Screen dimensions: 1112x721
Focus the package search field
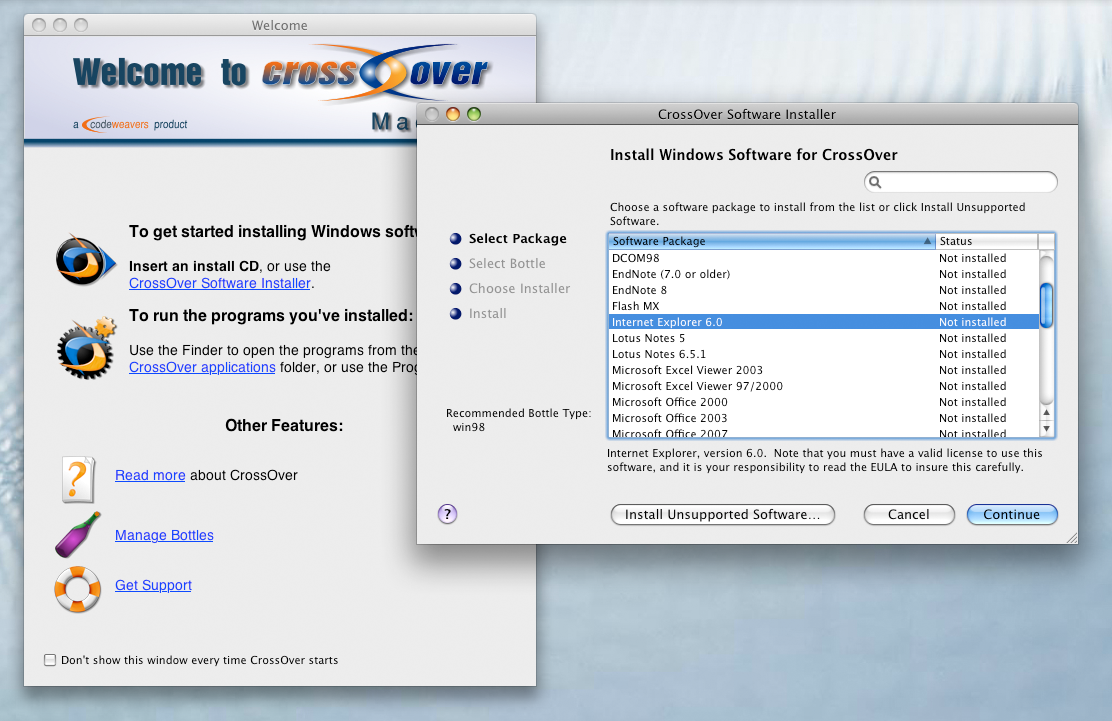pos(961,182)
